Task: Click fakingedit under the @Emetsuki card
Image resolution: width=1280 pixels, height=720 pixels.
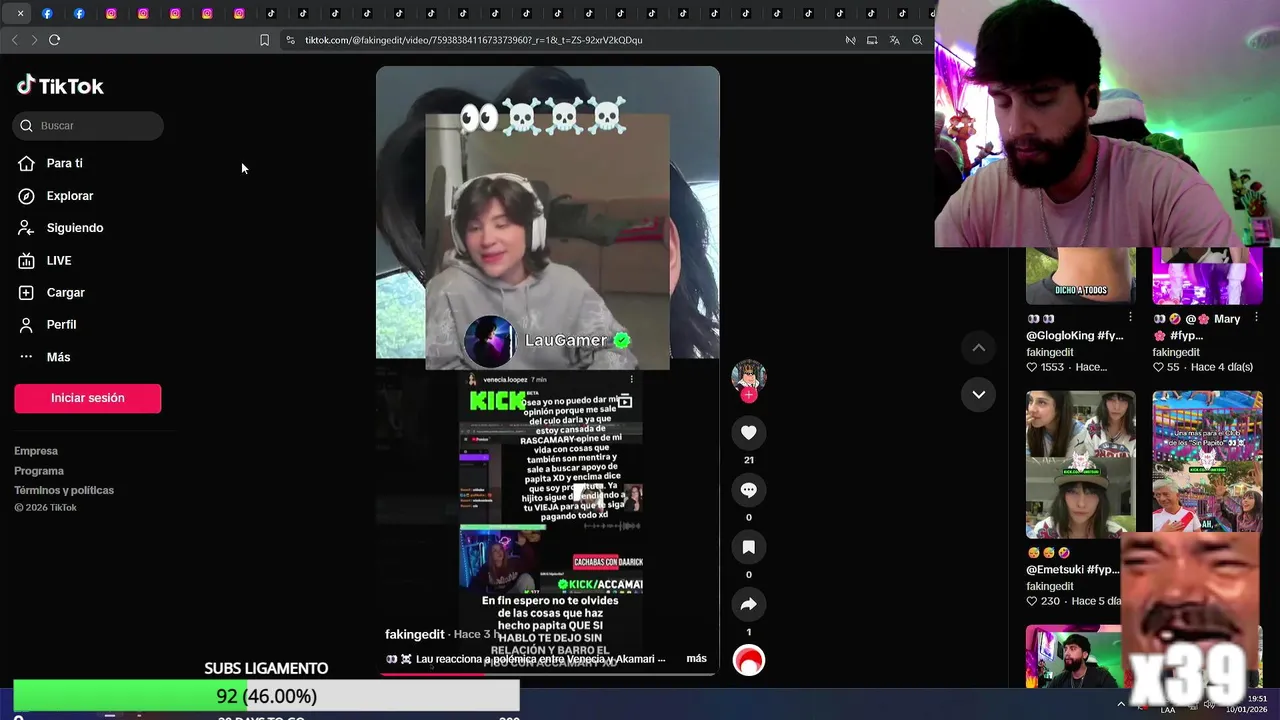Action: [x=1049, y=586]
